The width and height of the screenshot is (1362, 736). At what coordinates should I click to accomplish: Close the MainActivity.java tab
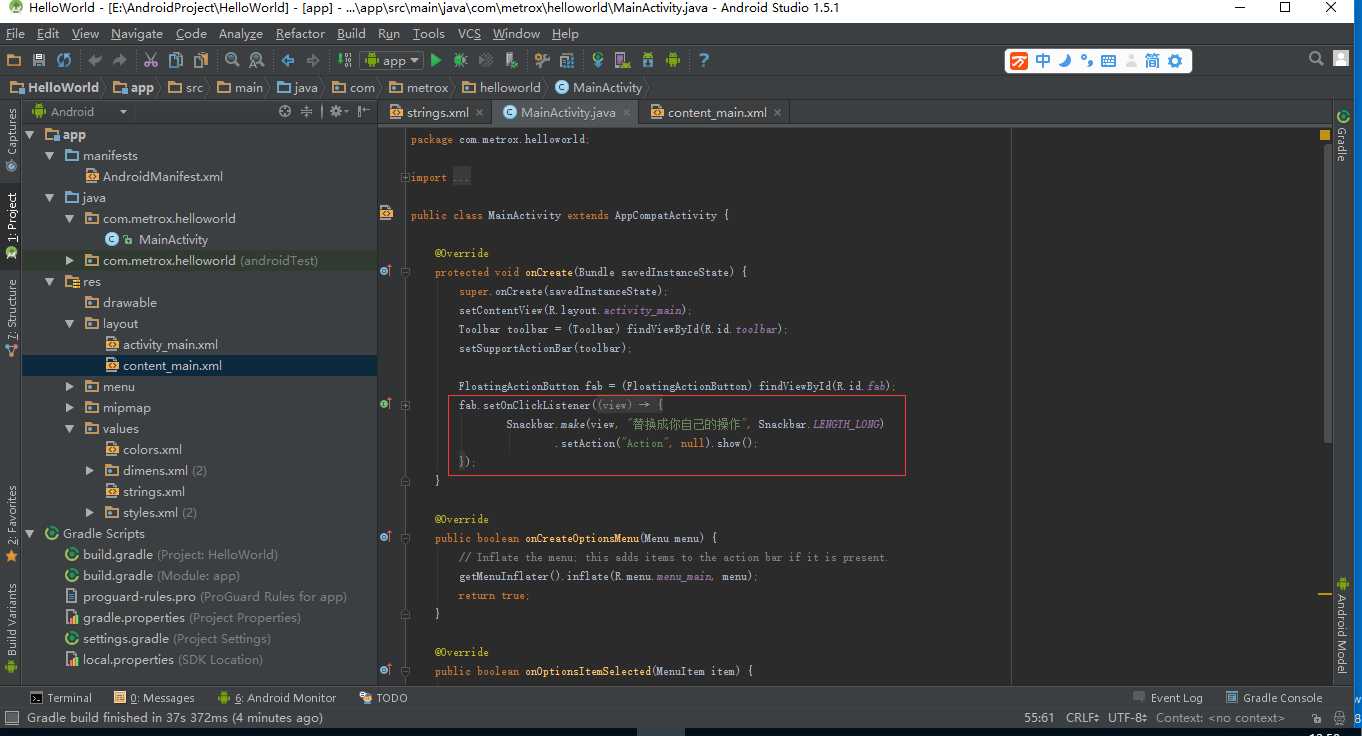(x=627, y=112)
